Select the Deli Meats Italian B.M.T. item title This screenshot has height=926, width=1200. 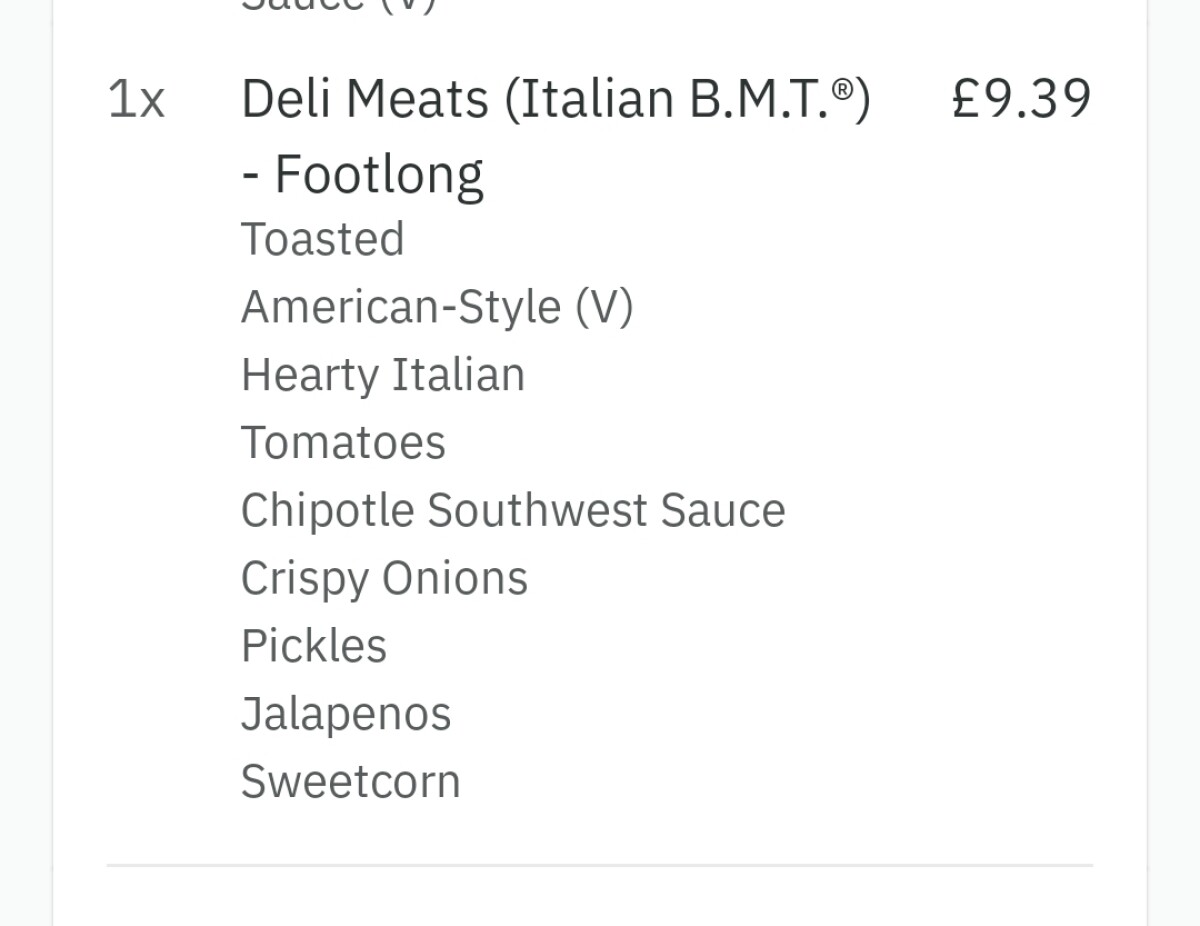point(556,137)
